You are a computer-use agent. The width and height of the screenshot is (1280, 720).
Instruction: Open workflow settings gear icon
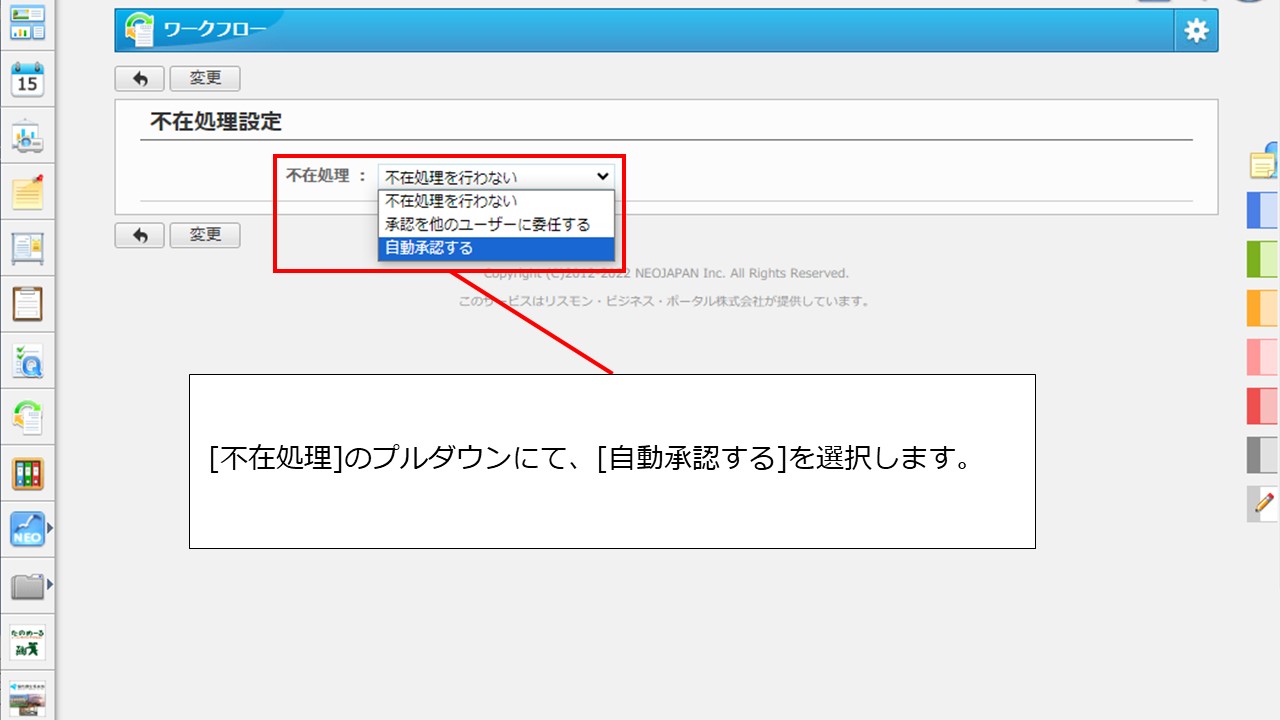click(x=1196, y=31)
